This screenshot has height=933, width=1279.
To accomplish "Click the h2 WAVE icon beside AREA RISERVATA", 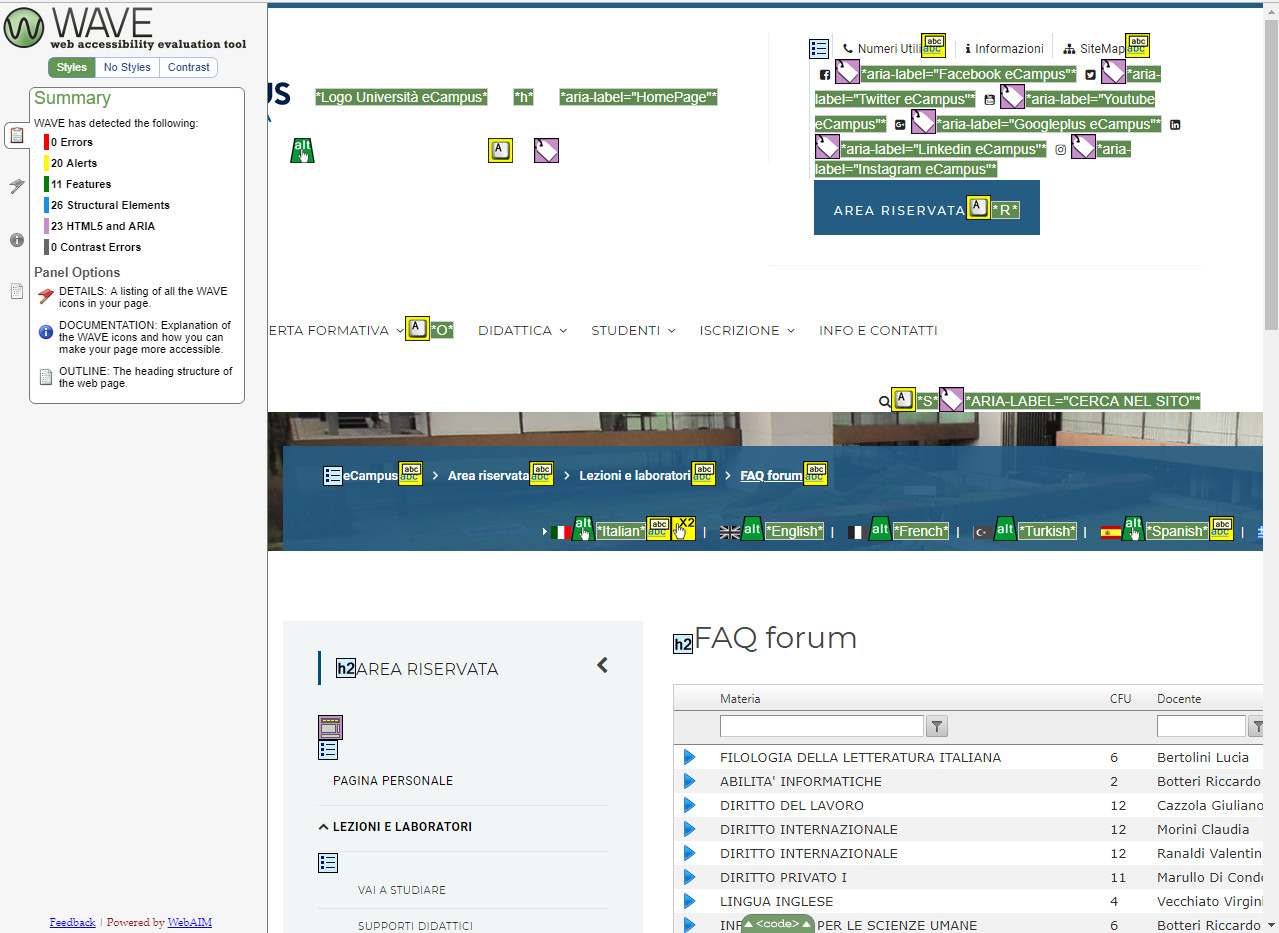I will tap(346, 669).
